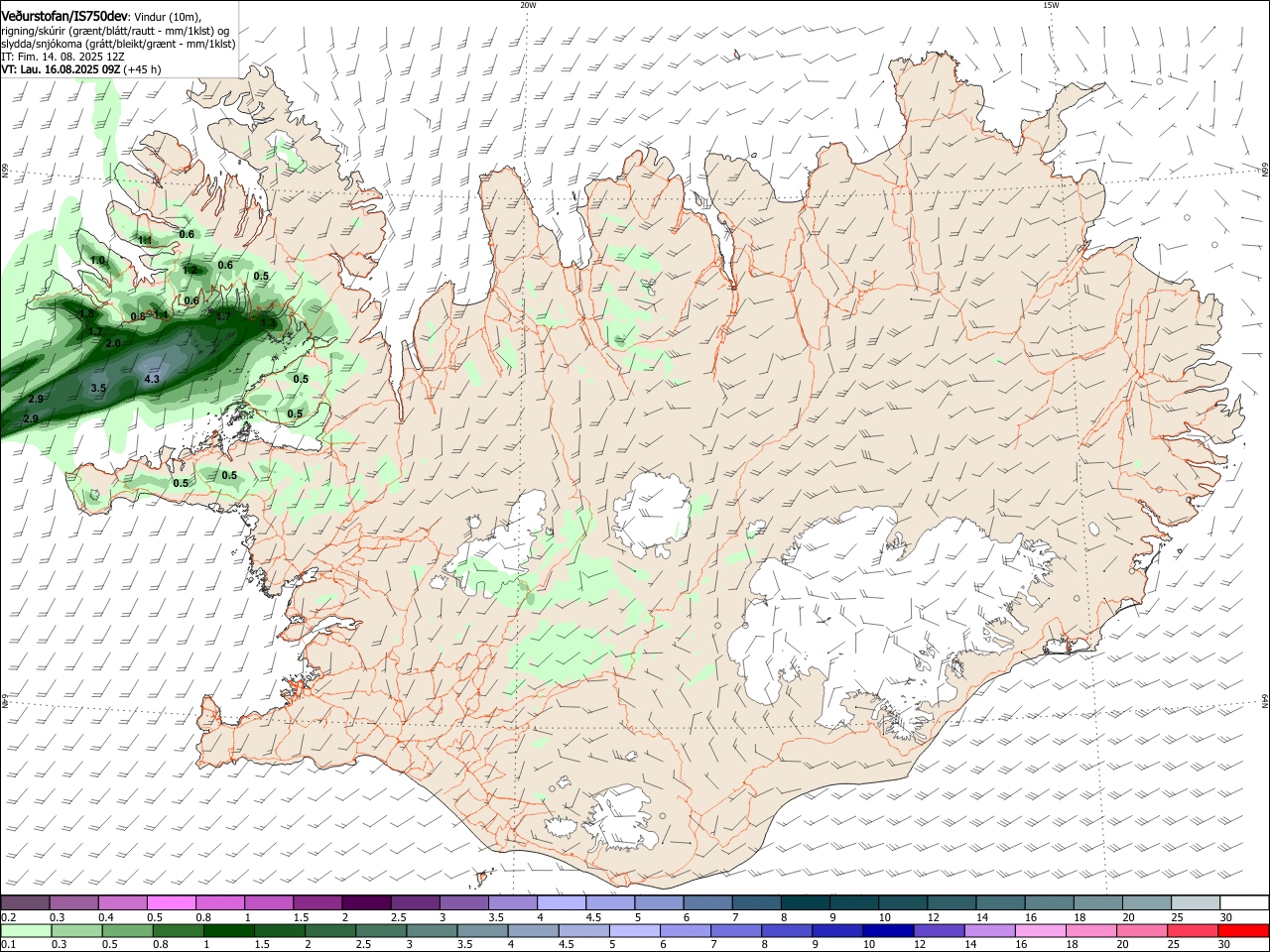This screenshot has height=952, width=1270.
Task: Click the round white Hofsjökull glacier in central Iceland
Action: [x=652, y=514]
